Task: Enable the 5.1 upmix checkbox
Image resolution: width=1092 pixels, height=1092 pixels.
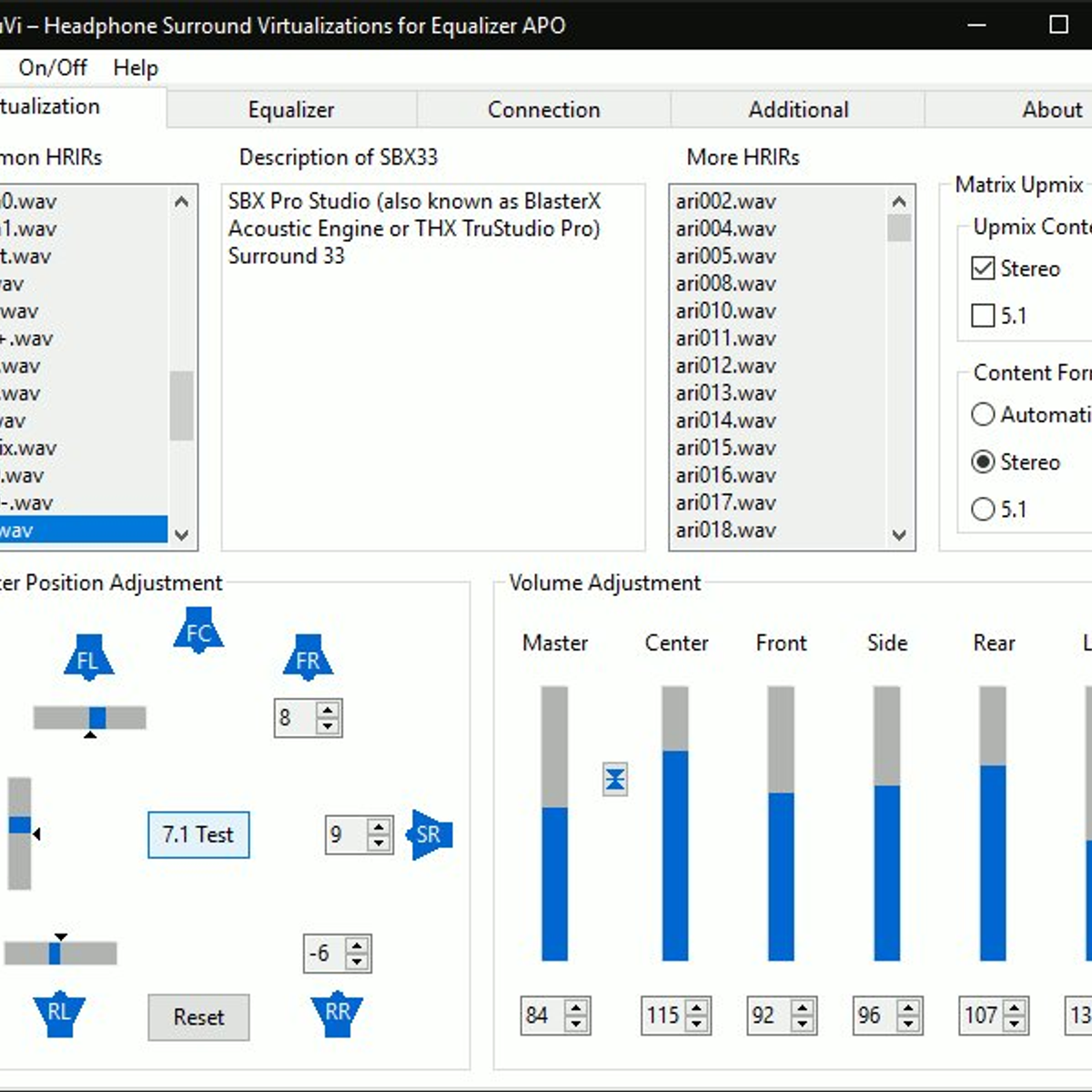Action: [983, 316]
